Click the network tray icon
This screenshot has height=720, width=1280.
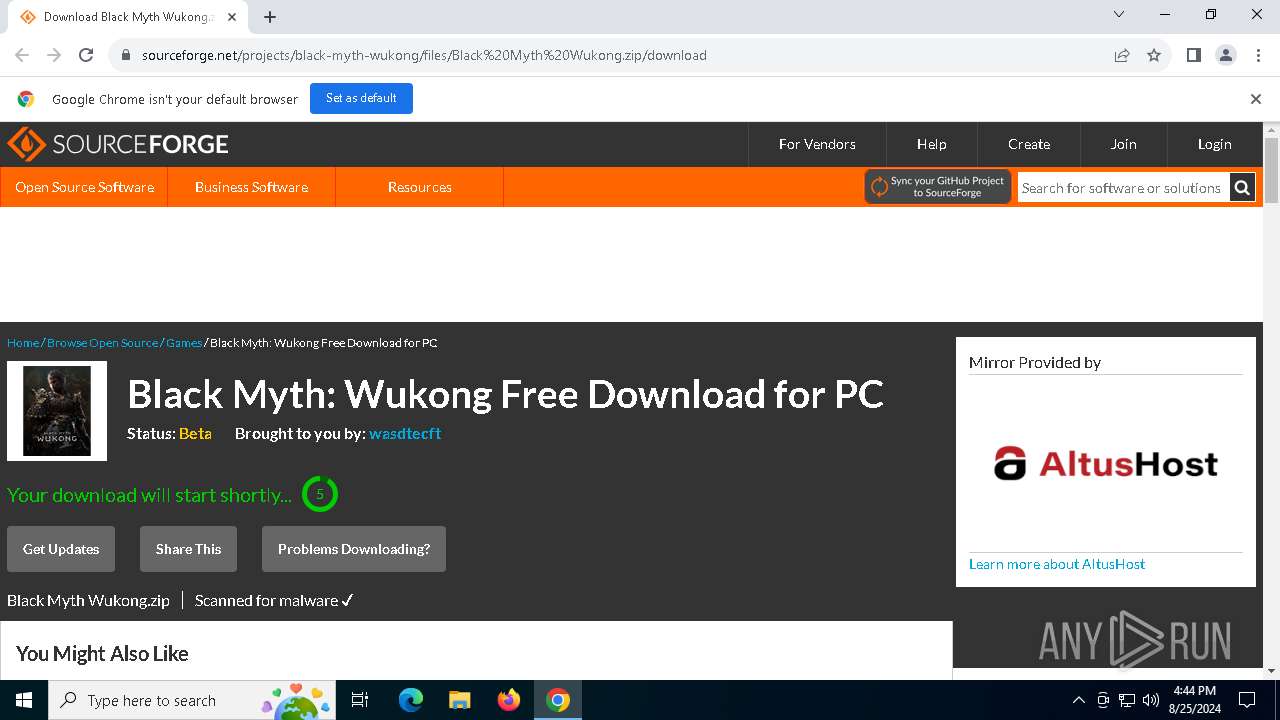click(x=1127, y=700)
